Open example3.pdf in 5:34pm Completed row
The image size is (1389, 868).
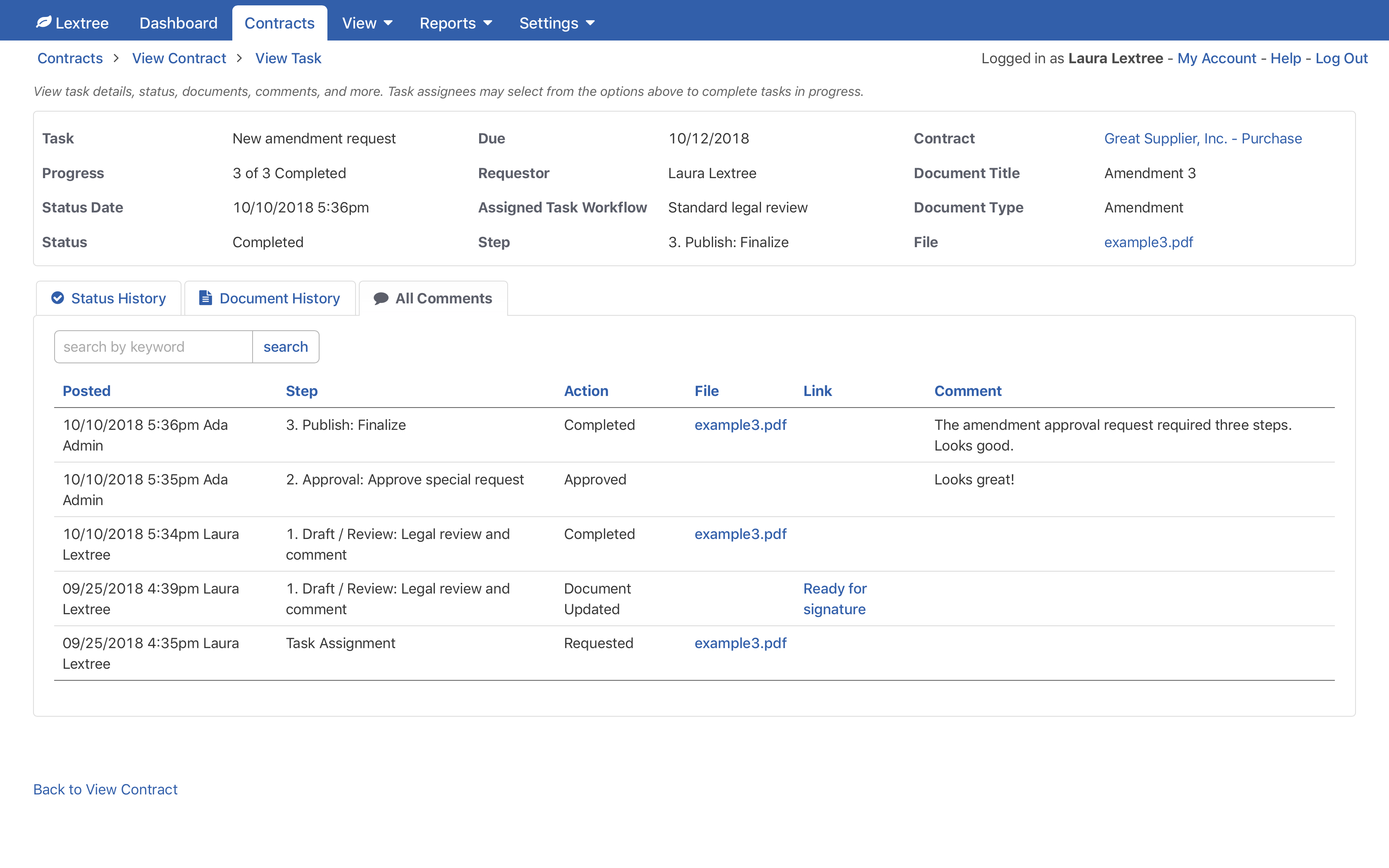point(740,534)
